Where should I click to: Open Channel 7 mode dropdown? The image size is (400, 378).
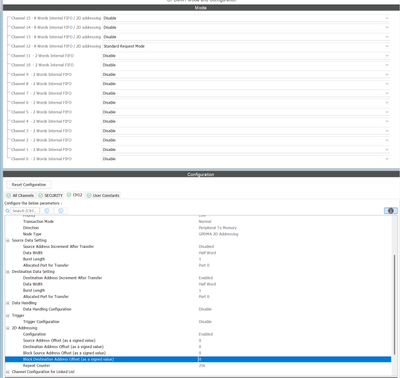tap(246, 93)
